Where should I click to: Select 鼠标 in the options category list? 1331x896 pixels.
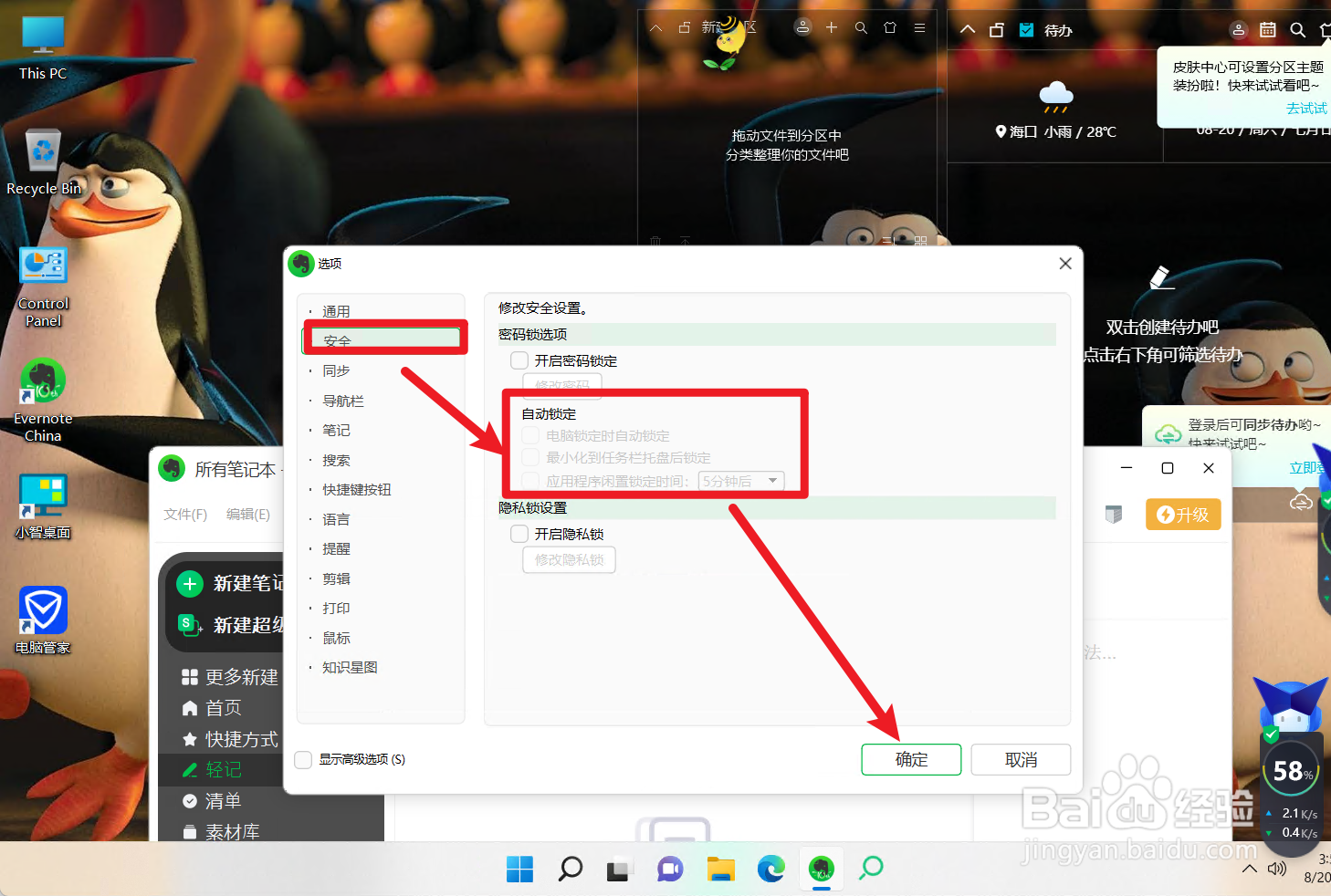coord(336,638)
